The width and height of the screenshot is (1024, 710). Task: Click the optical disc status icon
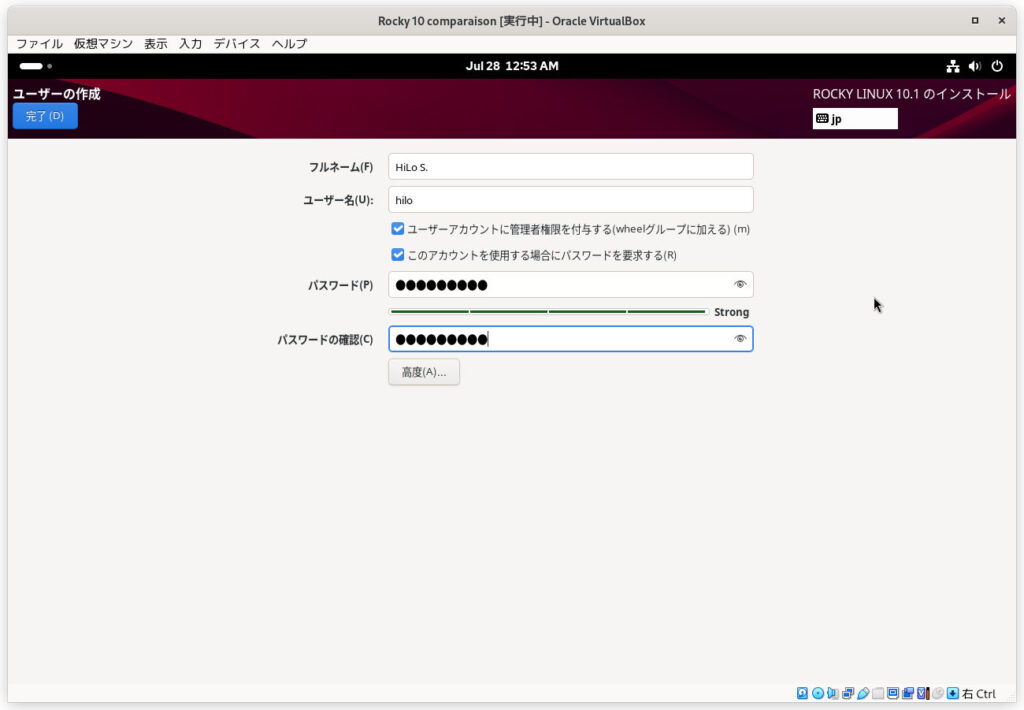coord(818,693)
